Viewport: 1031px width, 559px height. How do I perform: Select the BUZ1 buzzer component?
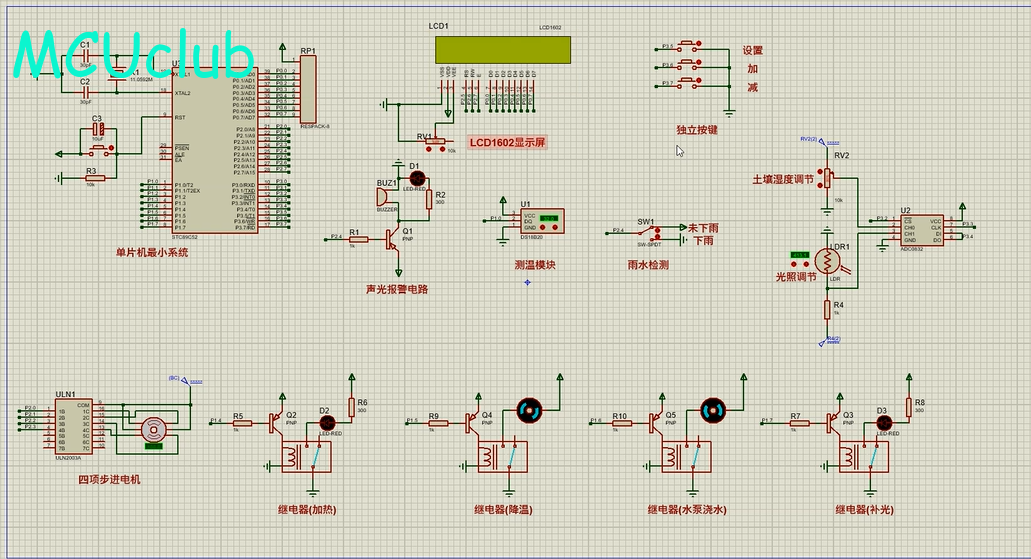386,198
